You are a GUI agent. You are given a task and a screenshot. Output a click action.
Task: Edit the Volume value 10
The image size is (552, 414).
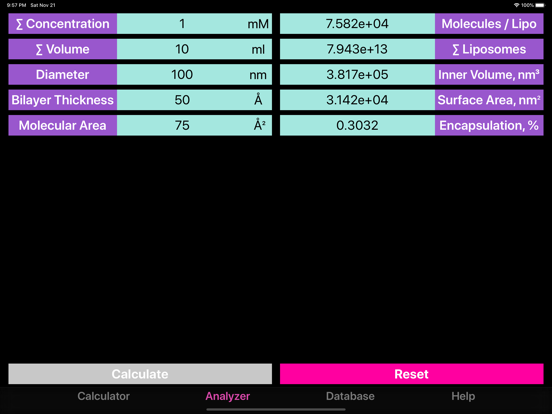182,49
